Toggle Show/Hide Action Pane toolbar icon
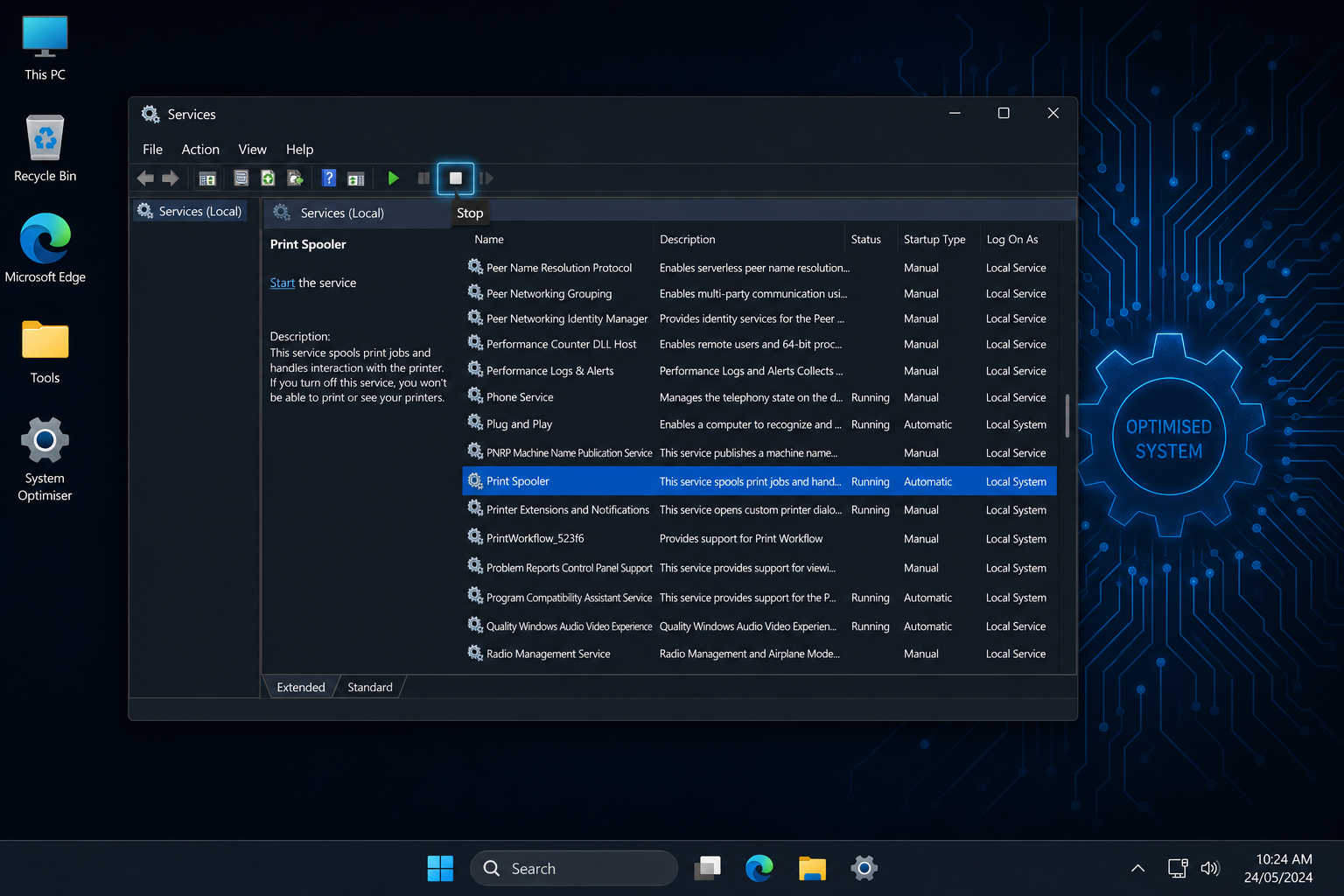The image size is (1344, 896). pos(356,178)
